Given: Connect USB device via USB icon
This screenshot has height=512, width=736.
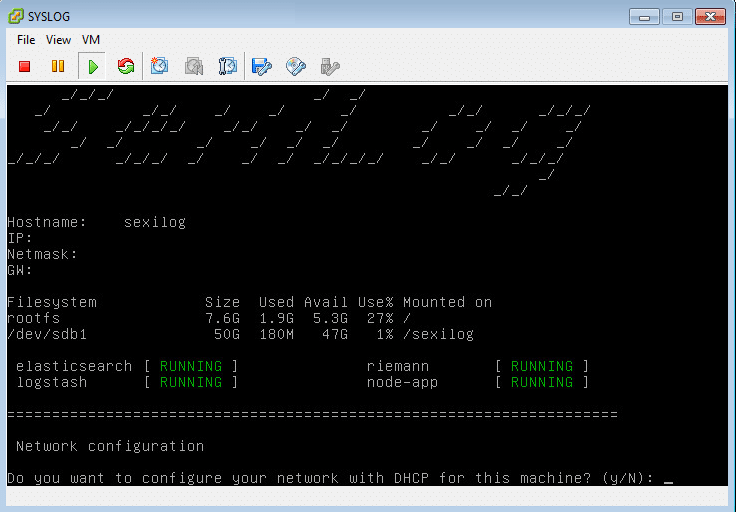Looking at the screenshot, I should (x=330, y=67).
